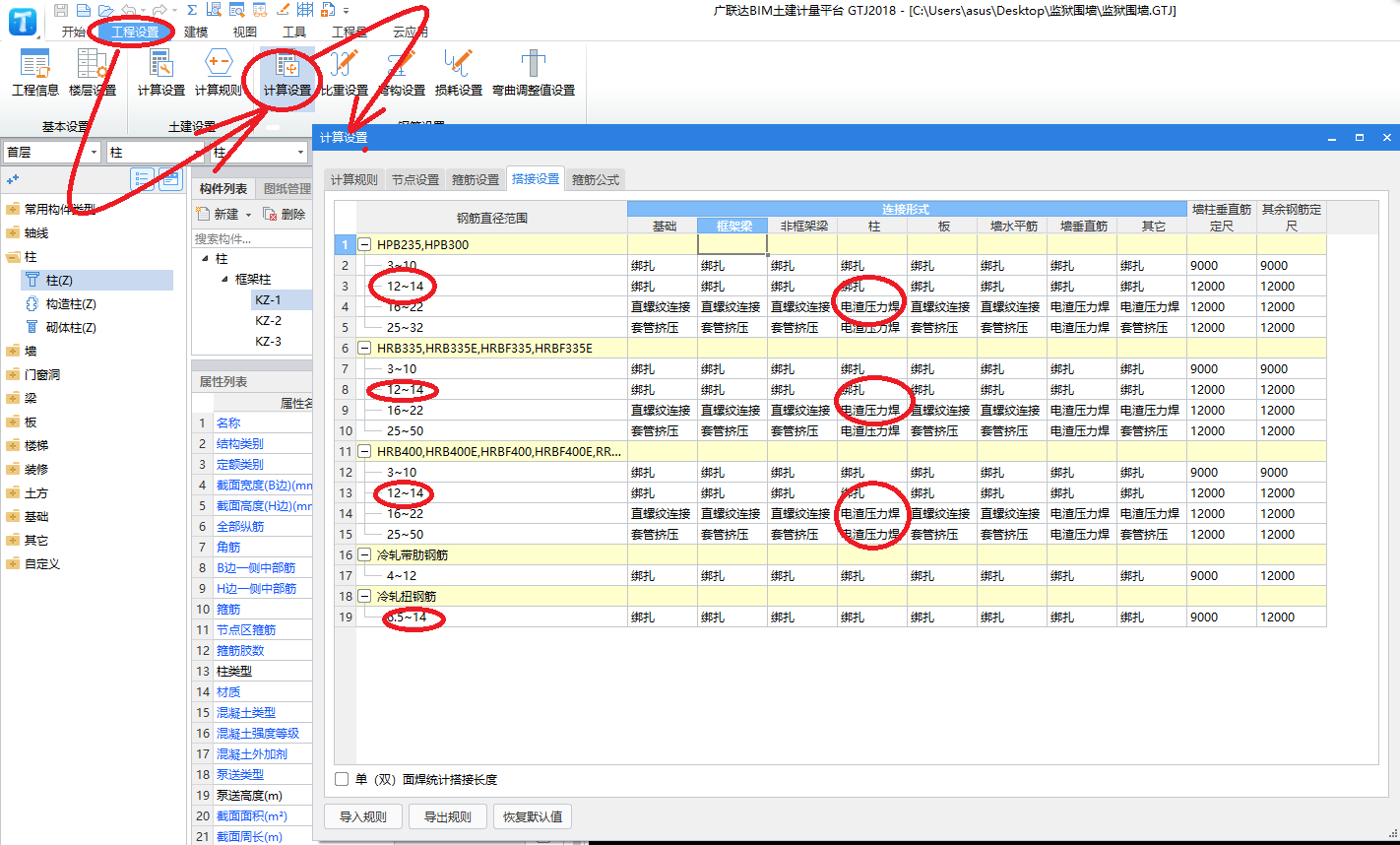
Task: Switch to 箍筋公式 tab
Action: (596, 179)
